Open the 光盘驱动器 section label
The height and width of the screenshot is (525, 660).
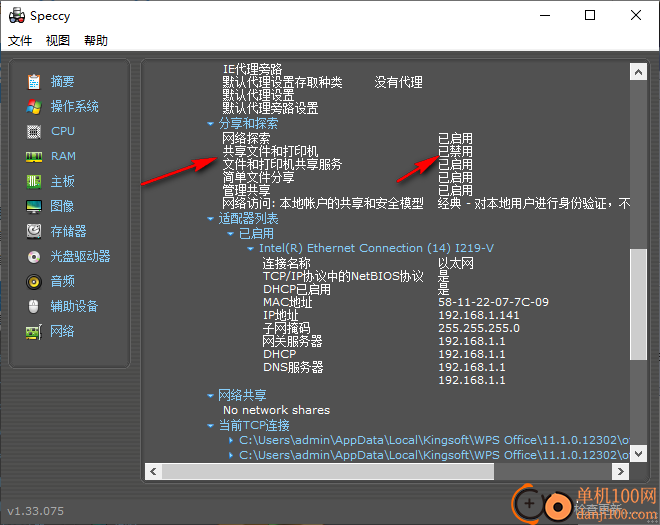tap(80, 256)
